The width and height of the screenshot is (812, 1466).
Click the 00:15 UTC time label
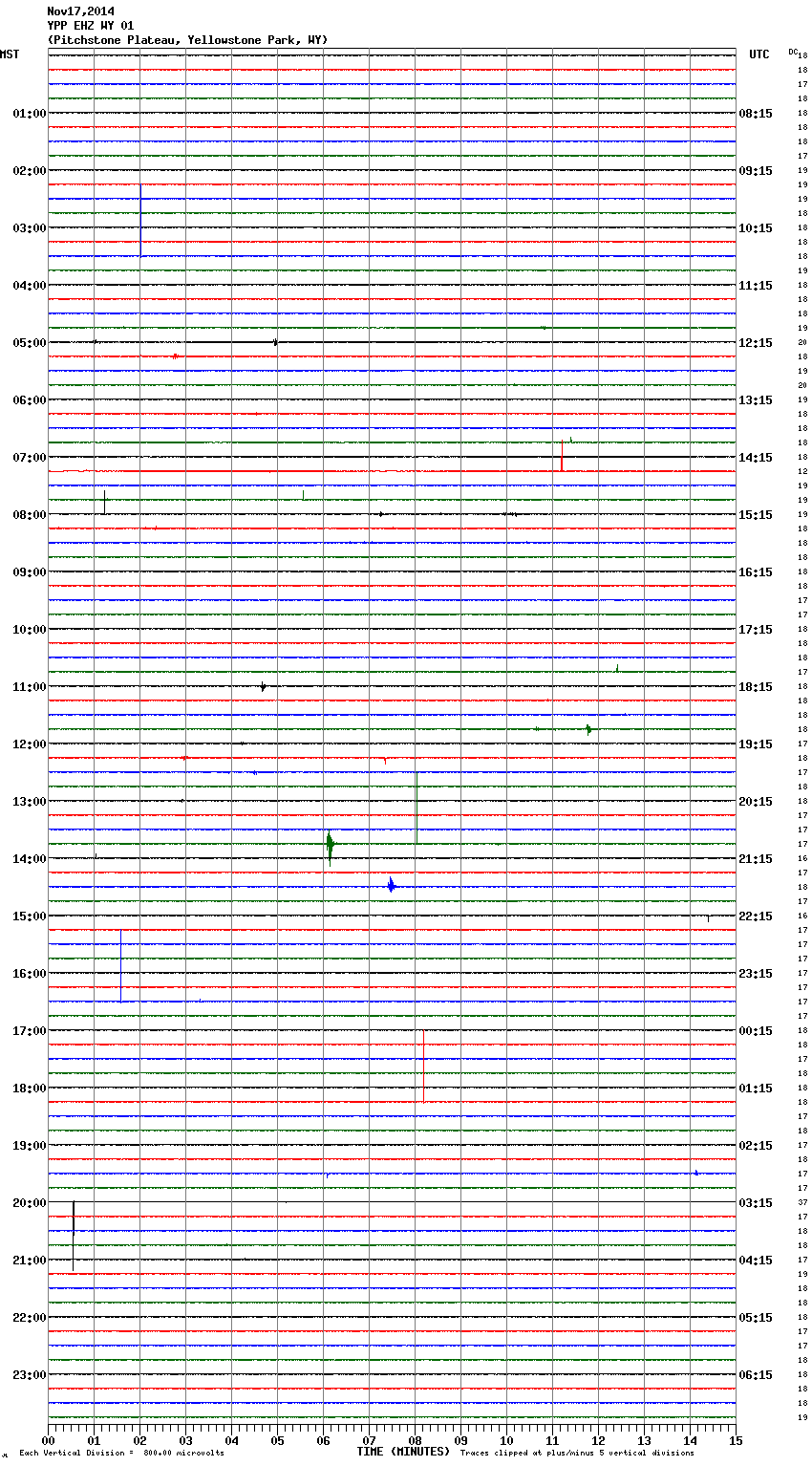(756, 1031)
